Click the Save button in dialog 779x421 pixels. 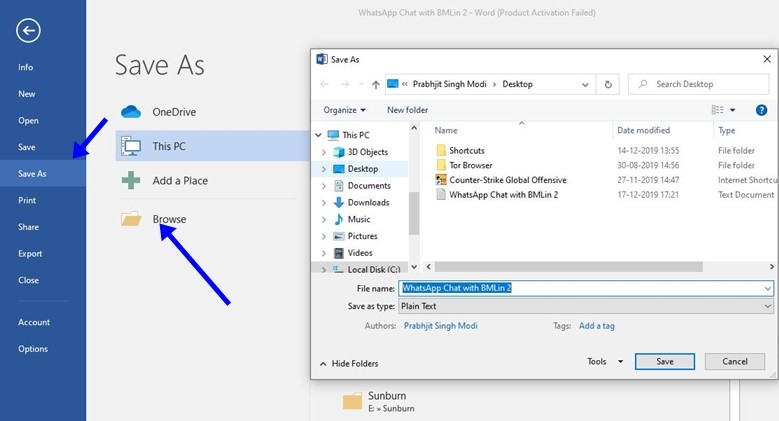665,361
